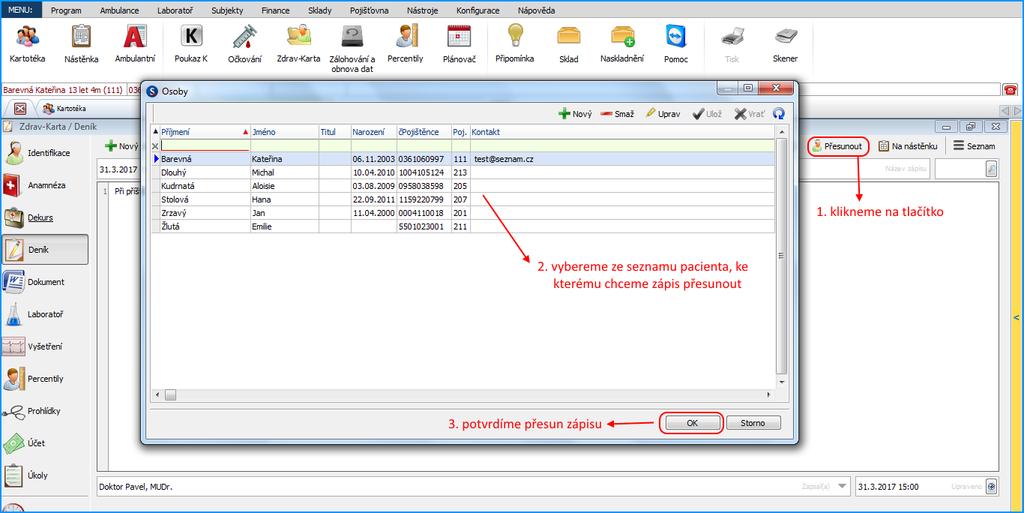Viewport: 1024px width, 513px height.
Task: Open Zdrav-Karta from the toolbar
Action: tap(298, 43)
